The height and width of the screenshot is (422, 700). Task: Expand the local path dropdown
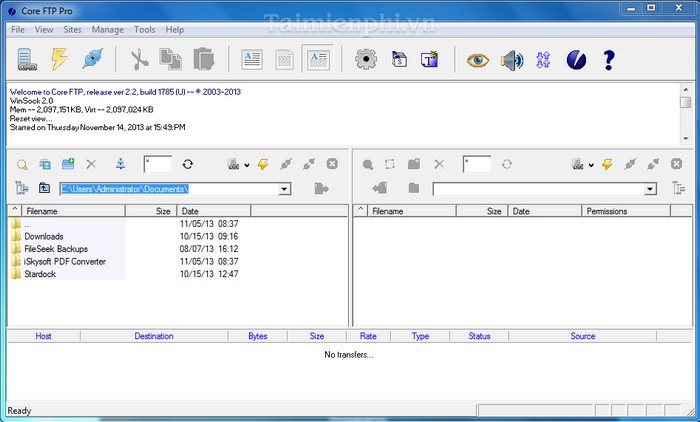[x=284, y=189]
